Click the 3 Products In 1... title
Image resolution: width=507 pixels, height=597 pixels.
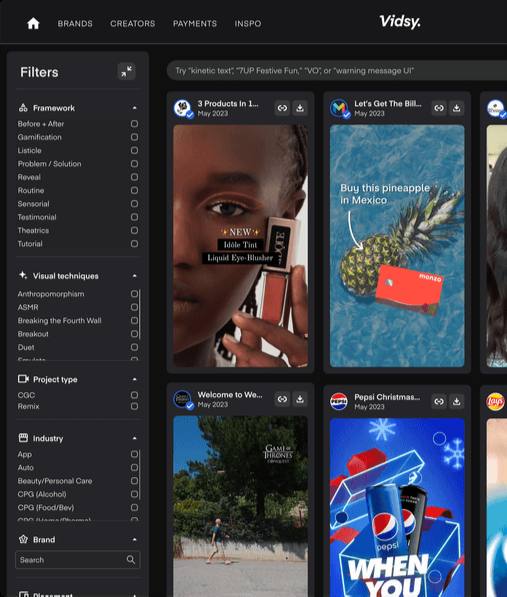(228, 104)
